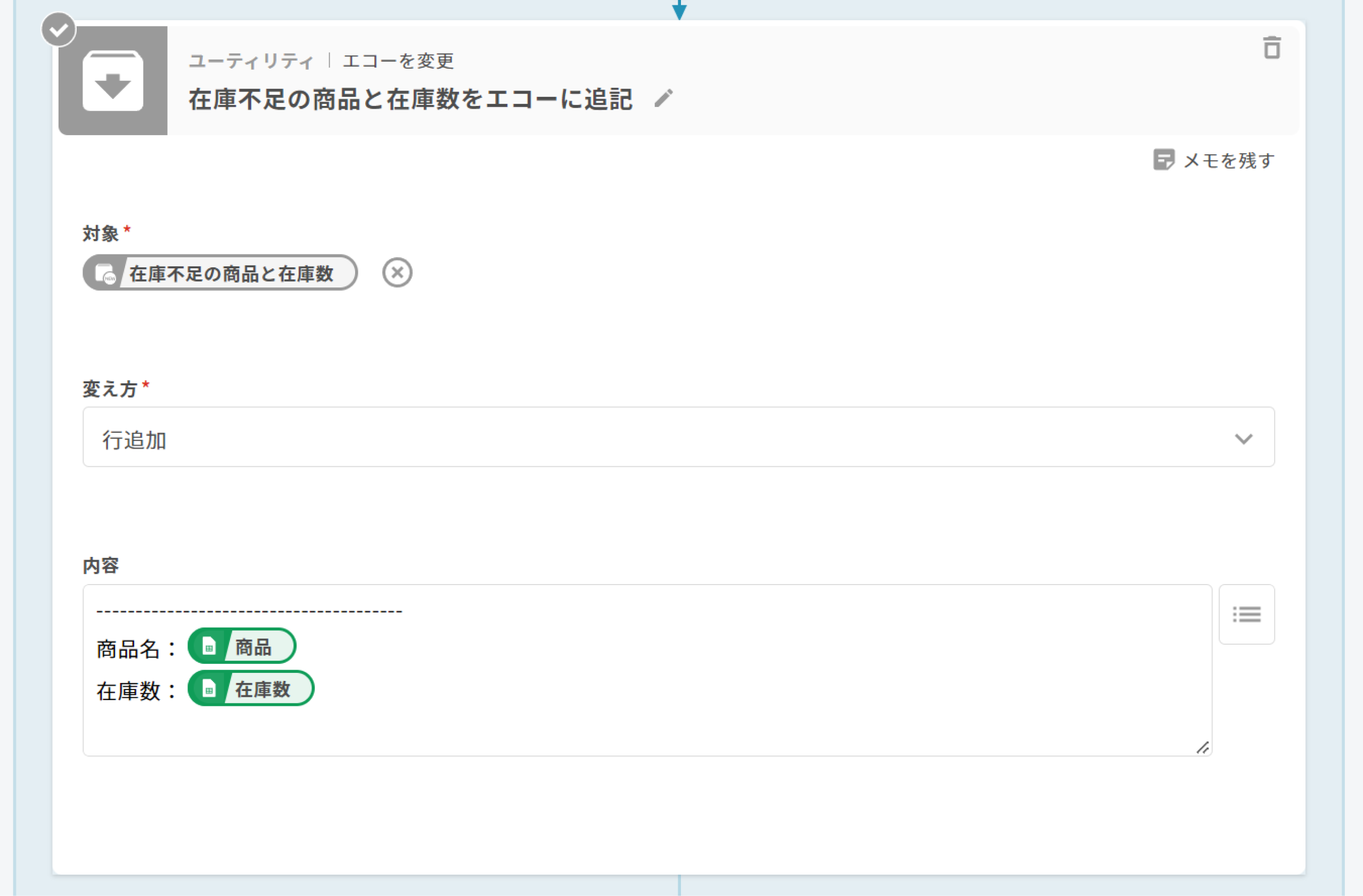Click the step completed checkmark badge
Viewport: 1363px width, 896px height.
click(59, 30)
